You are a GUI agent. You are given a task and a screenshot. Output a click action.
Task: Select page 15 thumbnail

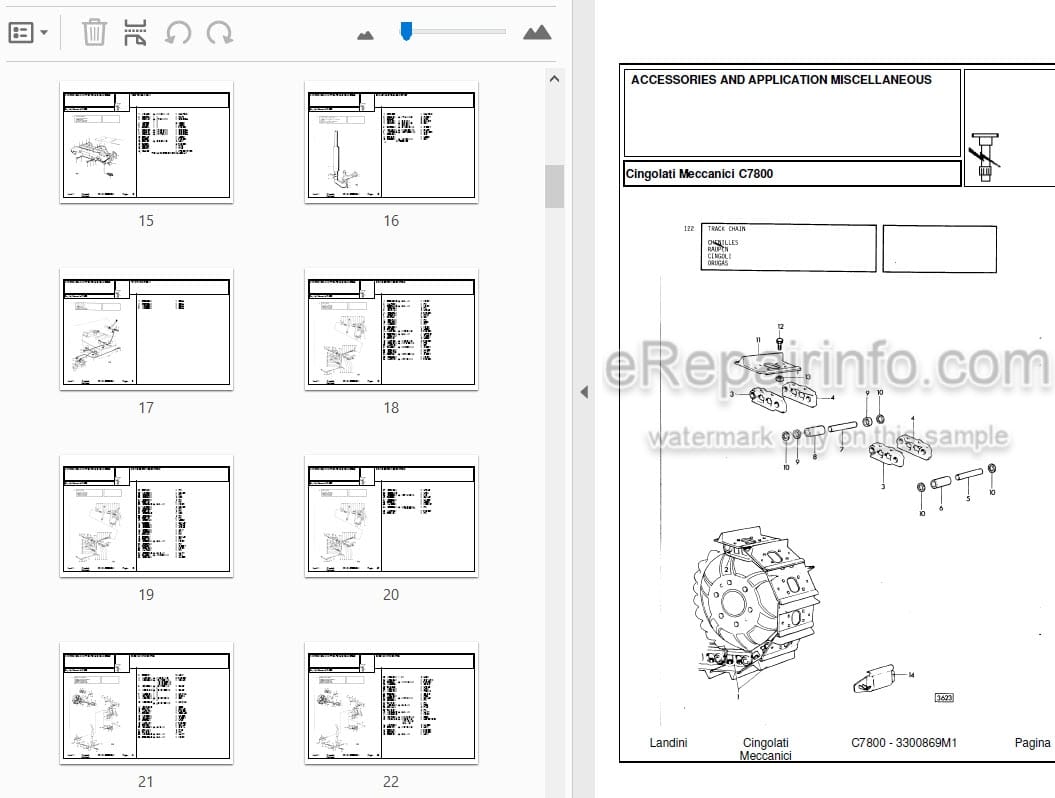(x=147, y=143)
